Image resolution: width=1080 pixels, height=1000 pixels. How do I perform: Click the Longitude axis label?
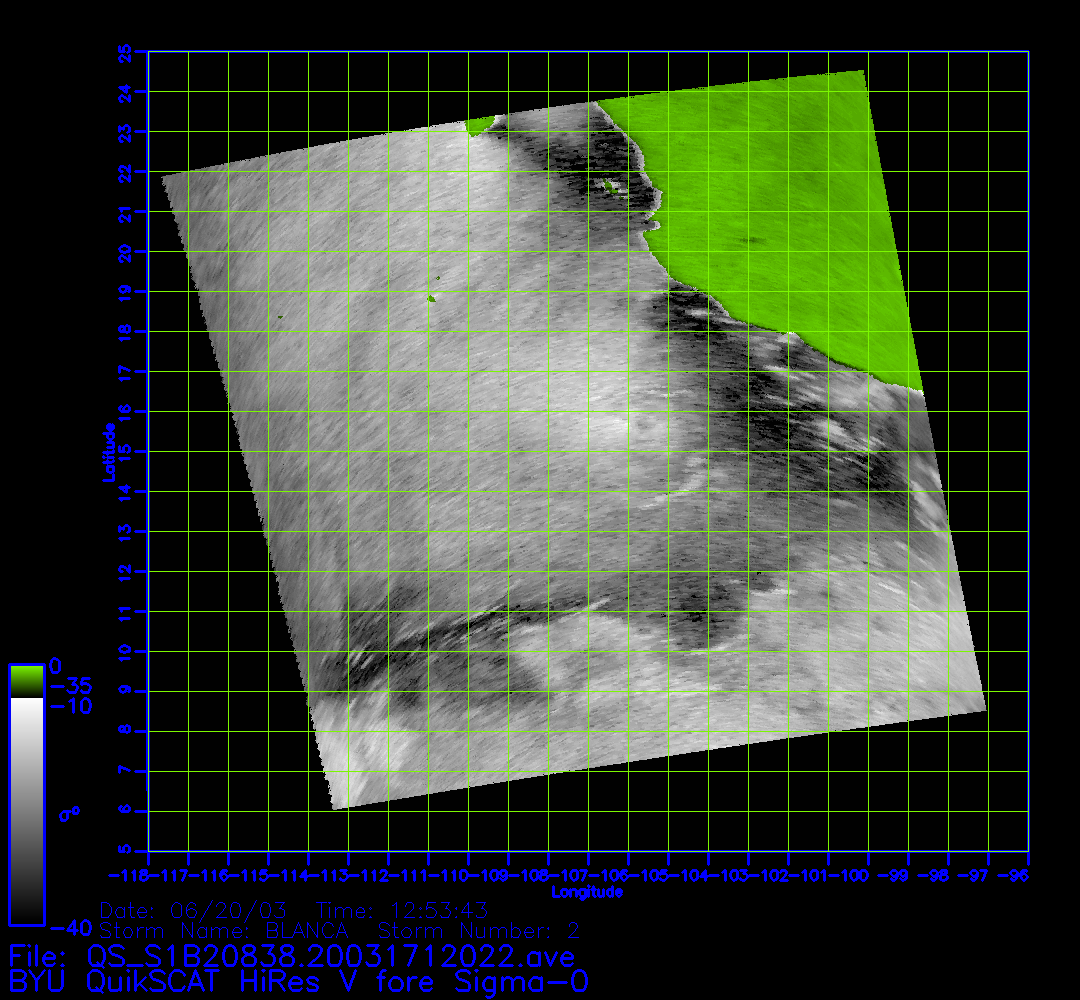[587, 891]
